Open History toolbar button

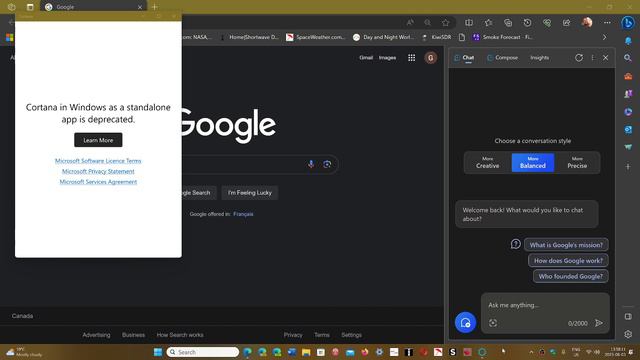coord(527,22)
